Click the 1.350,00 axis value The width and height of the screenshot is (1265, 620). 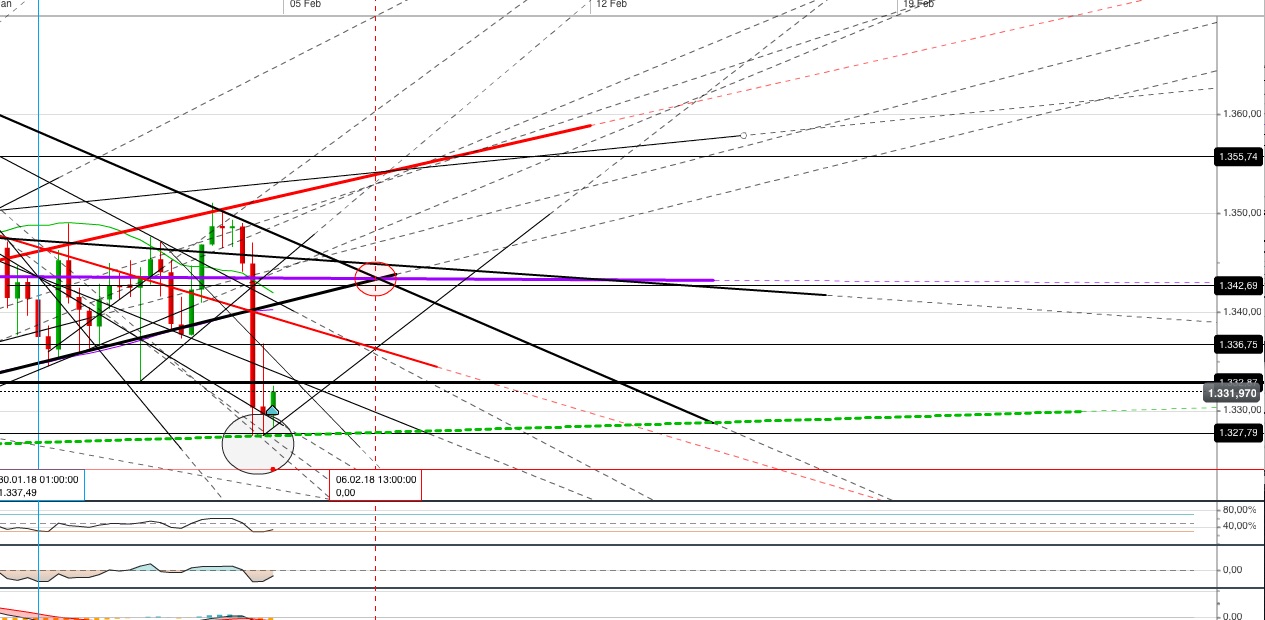tap(1241, 213)
